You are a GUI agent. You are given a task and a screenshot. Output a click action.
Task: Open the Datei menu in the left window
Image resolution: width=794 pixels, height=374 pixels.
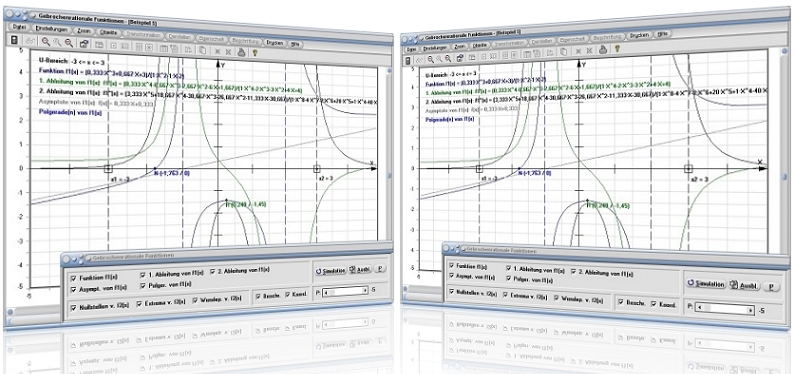(18, 28)
